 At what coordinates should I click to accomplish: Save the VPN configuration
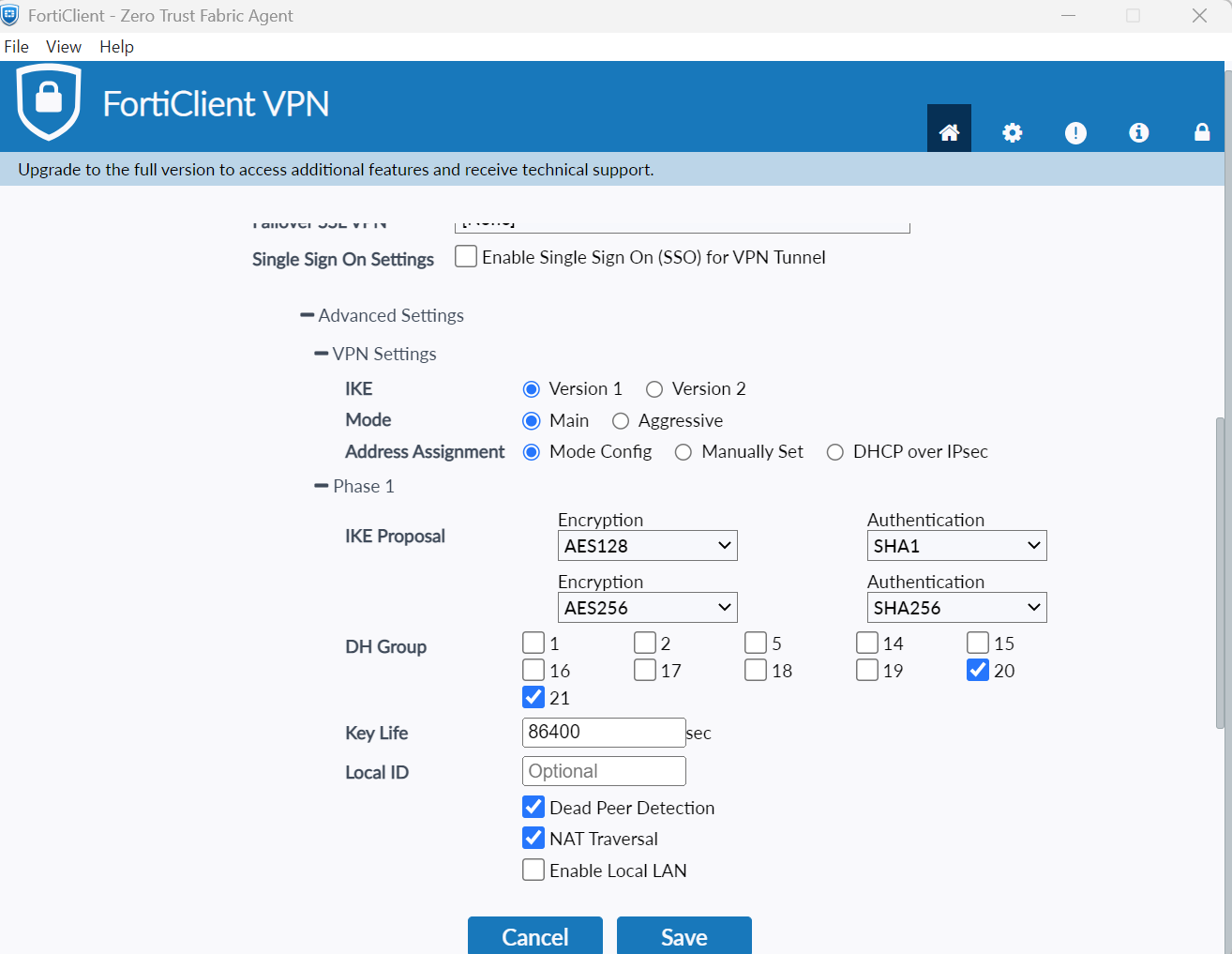point(684,936)
